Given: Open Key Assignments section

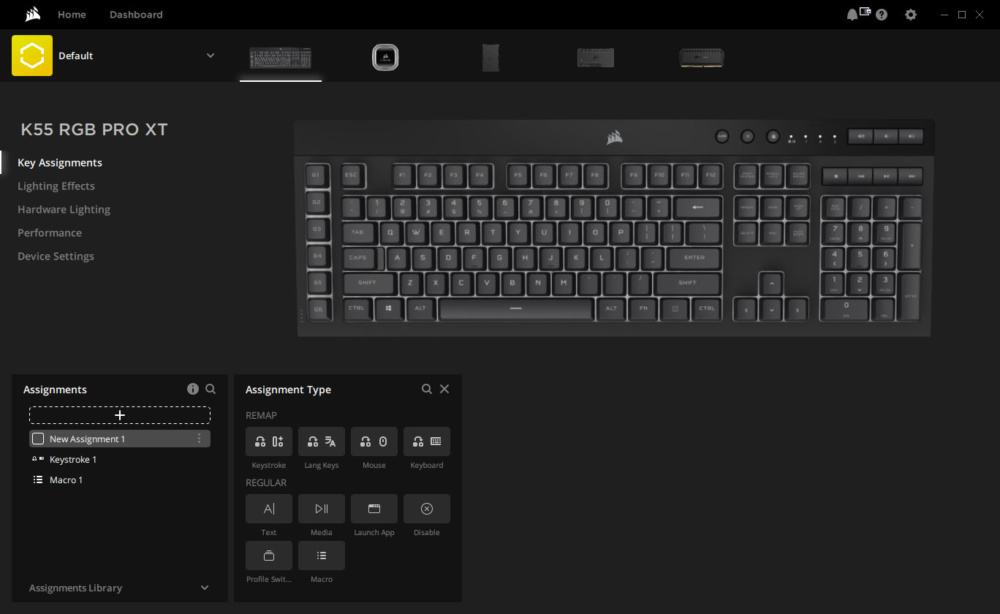Looking at the screenshot, I should tap(60, 163).
